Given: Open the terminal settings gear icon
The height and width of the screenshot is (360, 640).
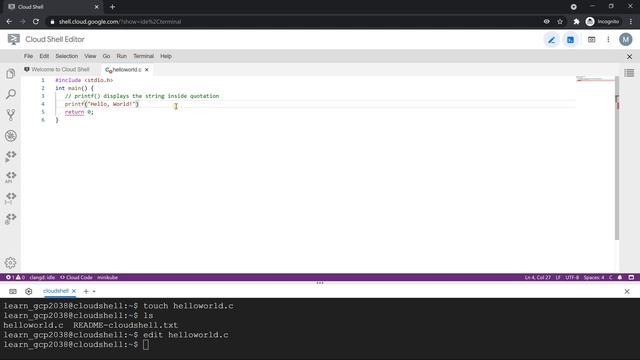Looking at the screenshot, I should (x=28, y=291).
